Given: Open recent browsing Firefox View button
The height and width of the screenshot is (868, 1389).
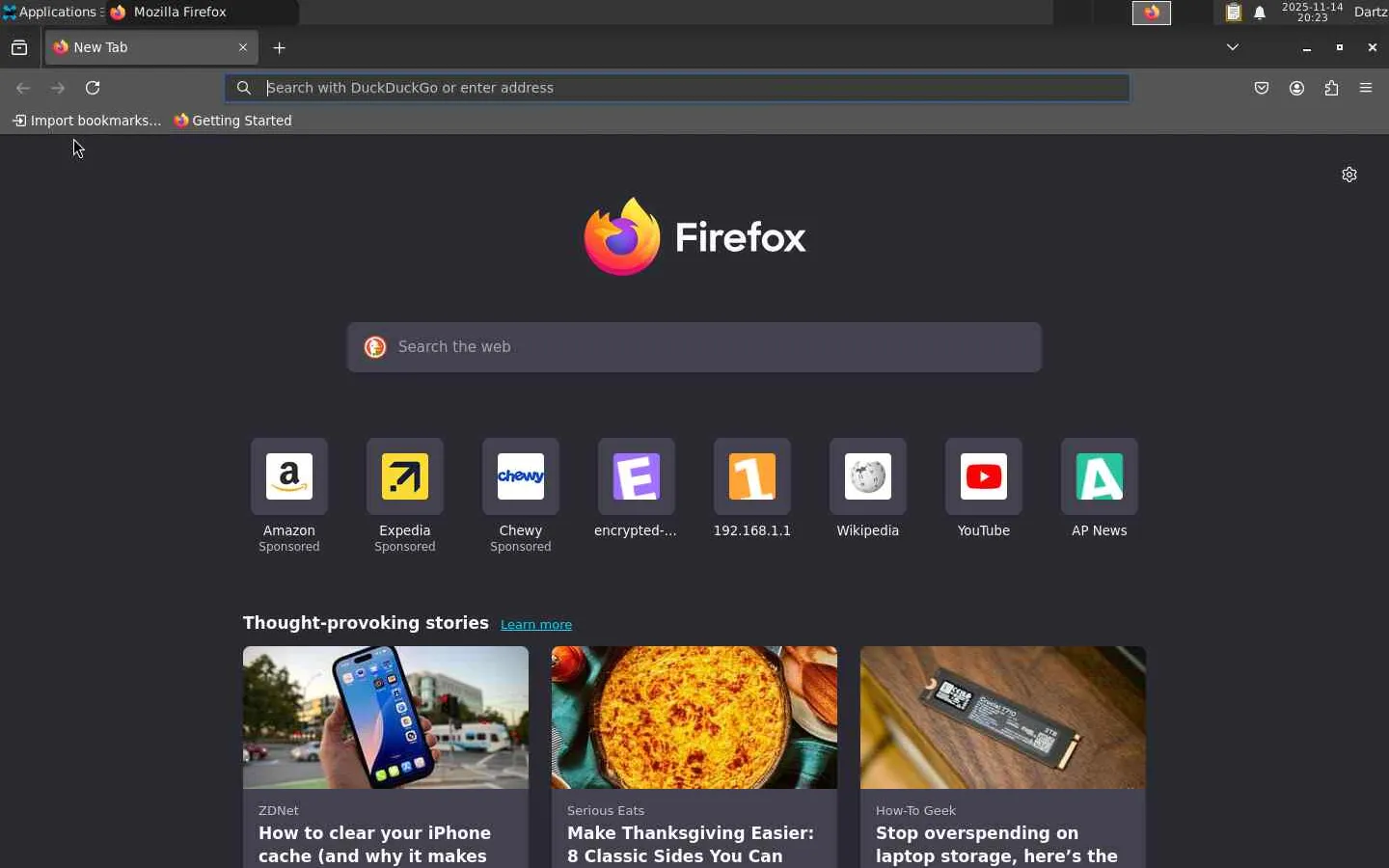Looking at the screenshot, I should click(x=19, y=47).
